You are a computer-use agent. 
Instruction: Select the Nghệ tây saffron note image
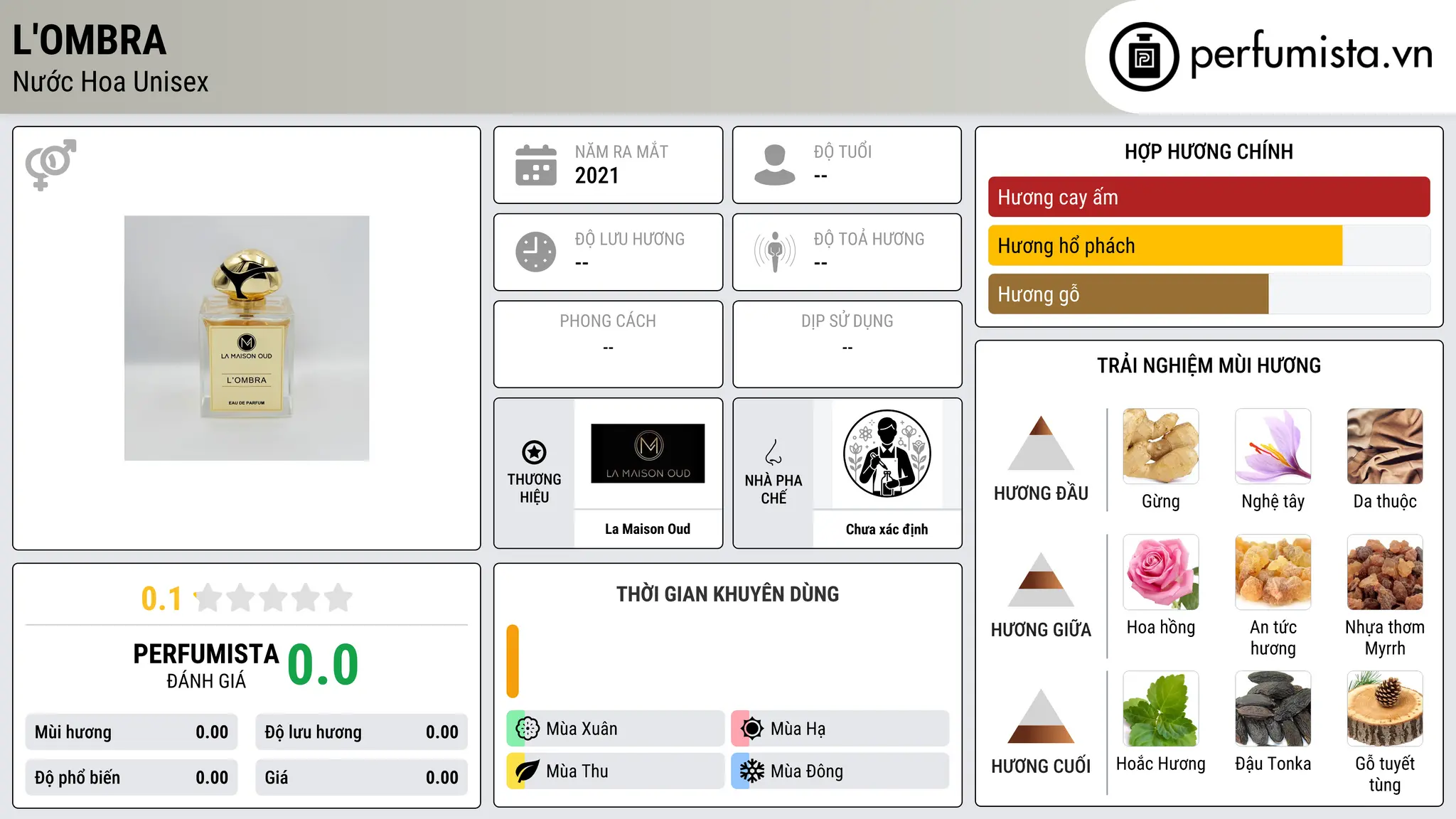point(1273,446)
